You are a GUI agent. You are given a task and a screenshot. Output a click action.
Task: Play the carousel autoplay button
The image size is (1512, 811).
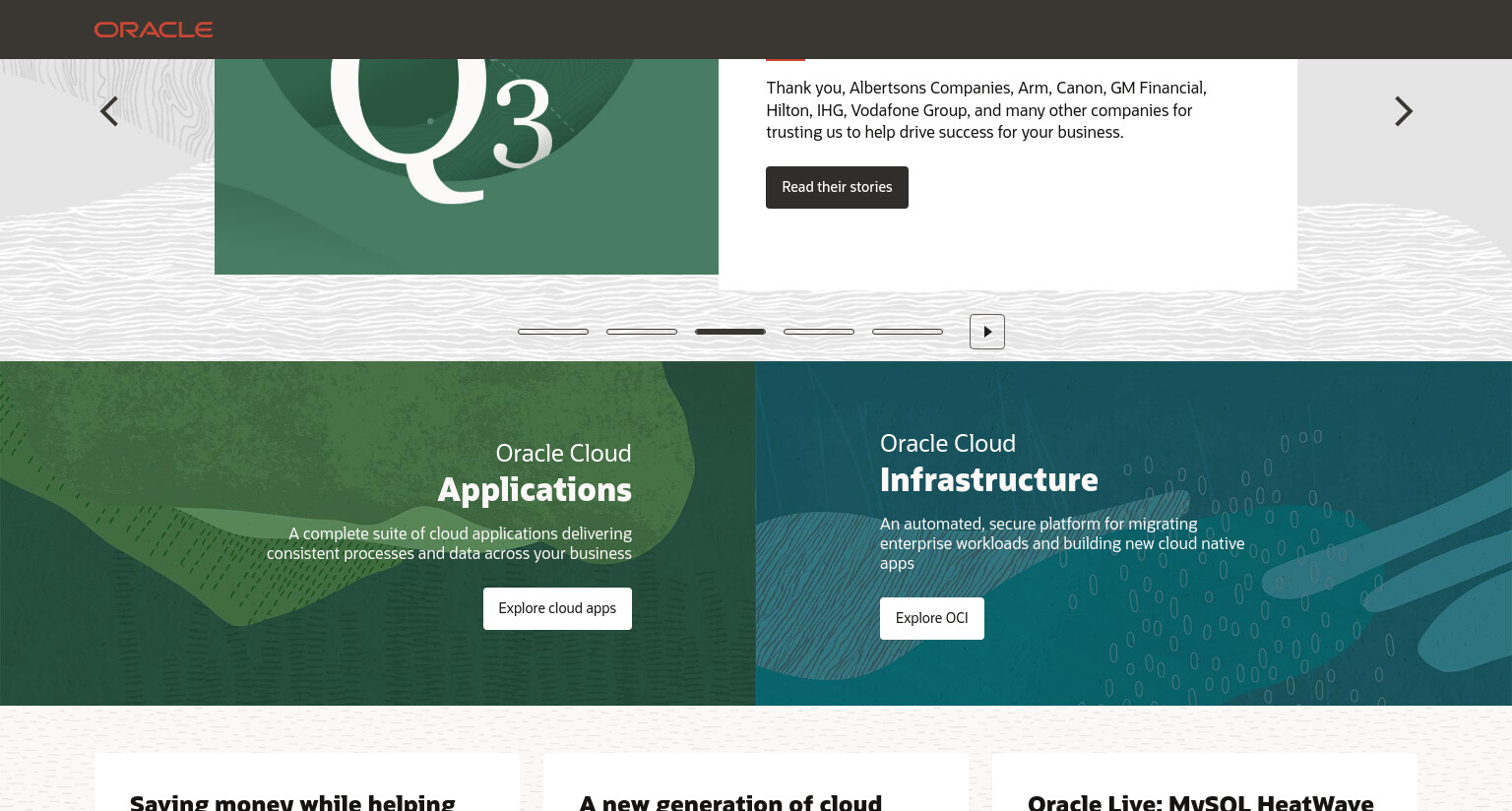987,332
